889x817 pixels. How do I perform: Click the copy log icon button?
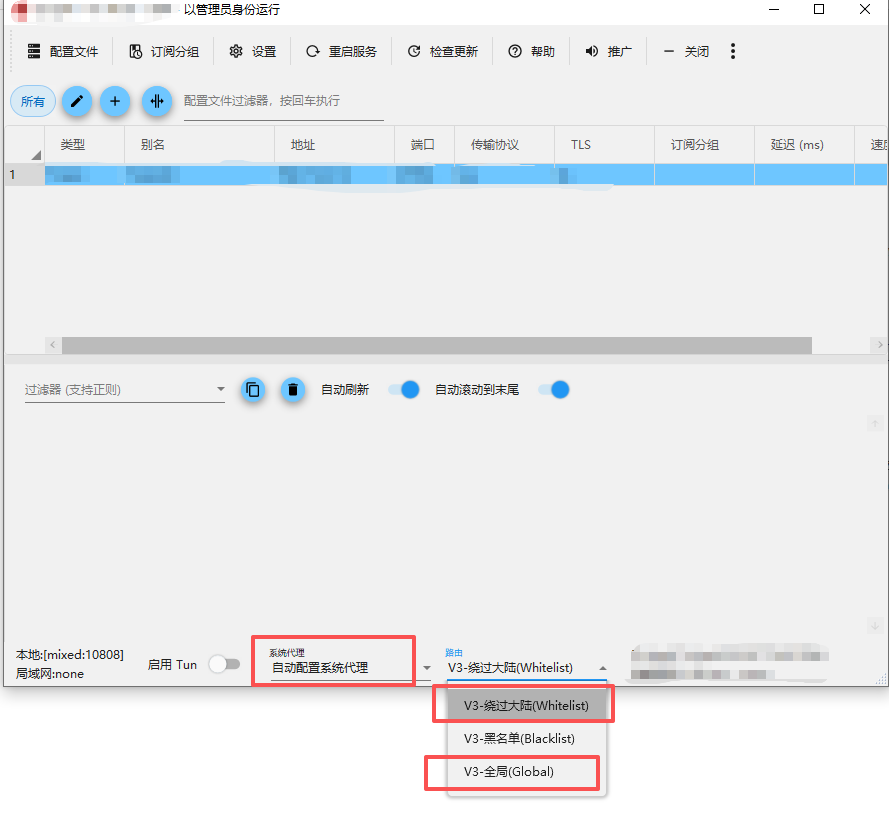[x=253, y=390]
